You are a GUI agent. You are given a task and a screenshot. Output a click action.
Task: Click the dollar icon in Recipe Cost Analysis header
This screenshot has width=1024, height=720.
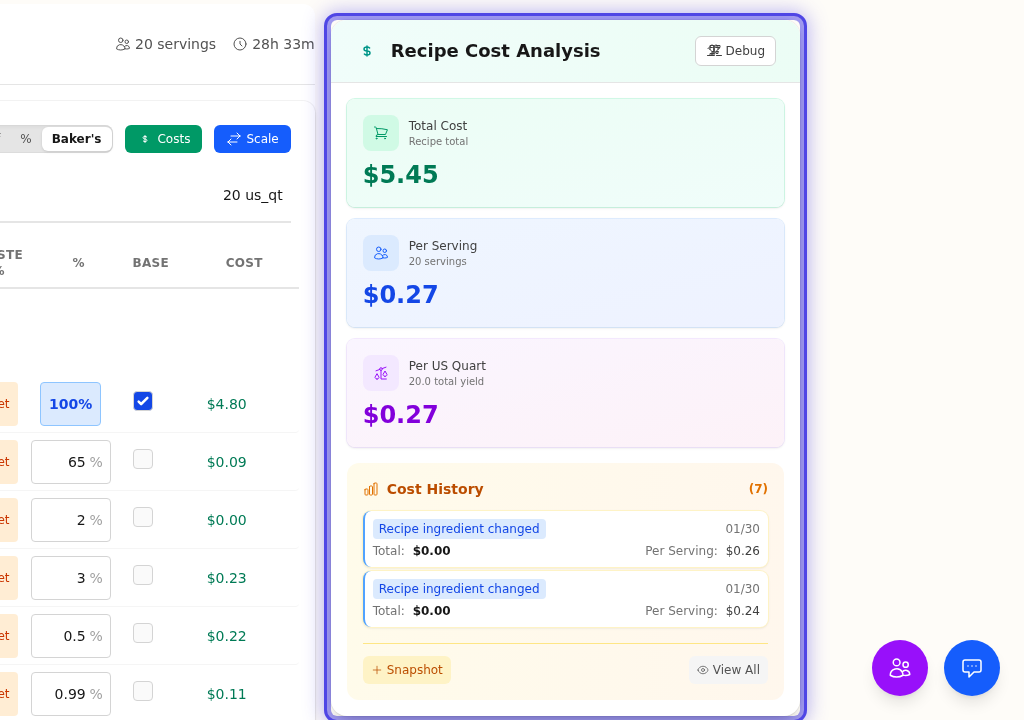(x=365, y=49)
